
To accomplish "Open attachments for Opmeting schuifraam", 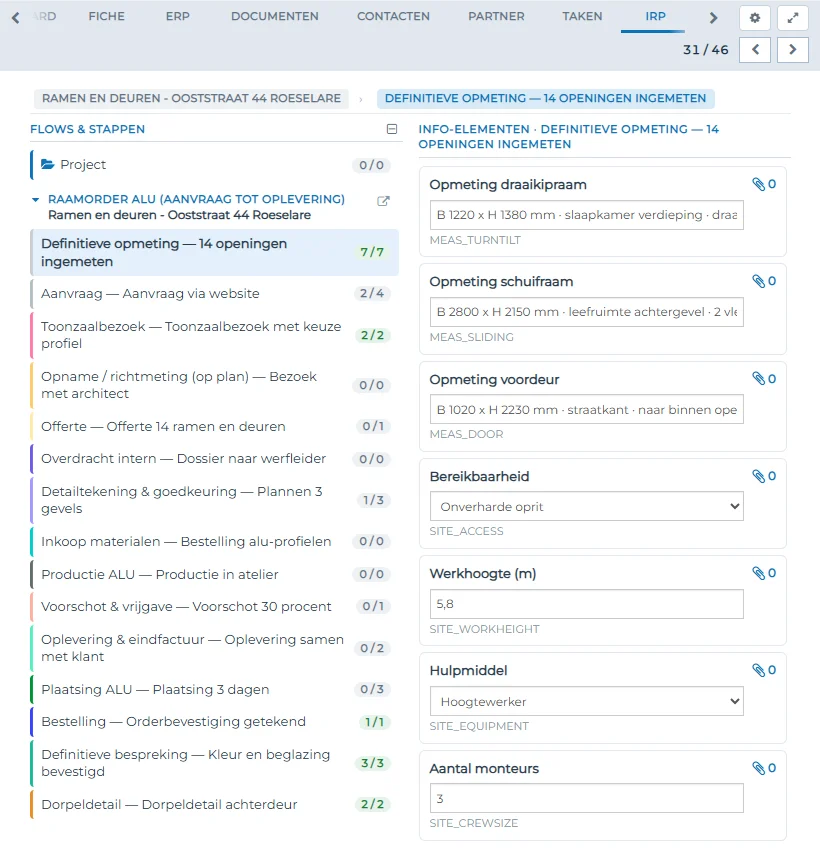I will click(x=764, y=281).
